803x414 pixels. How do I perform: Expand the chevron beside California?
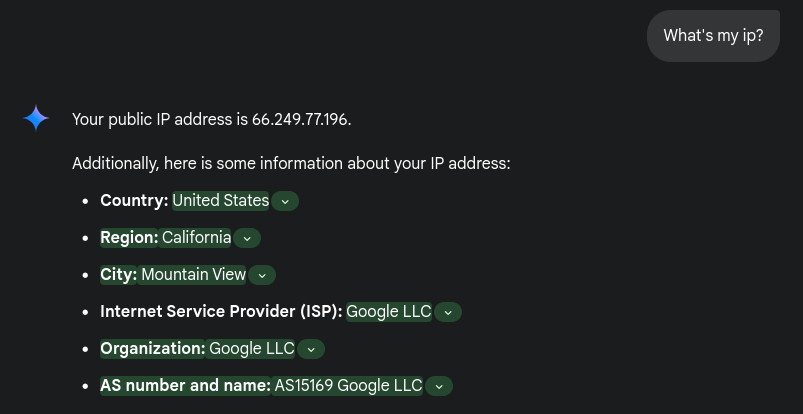click(x=247, y=238)
